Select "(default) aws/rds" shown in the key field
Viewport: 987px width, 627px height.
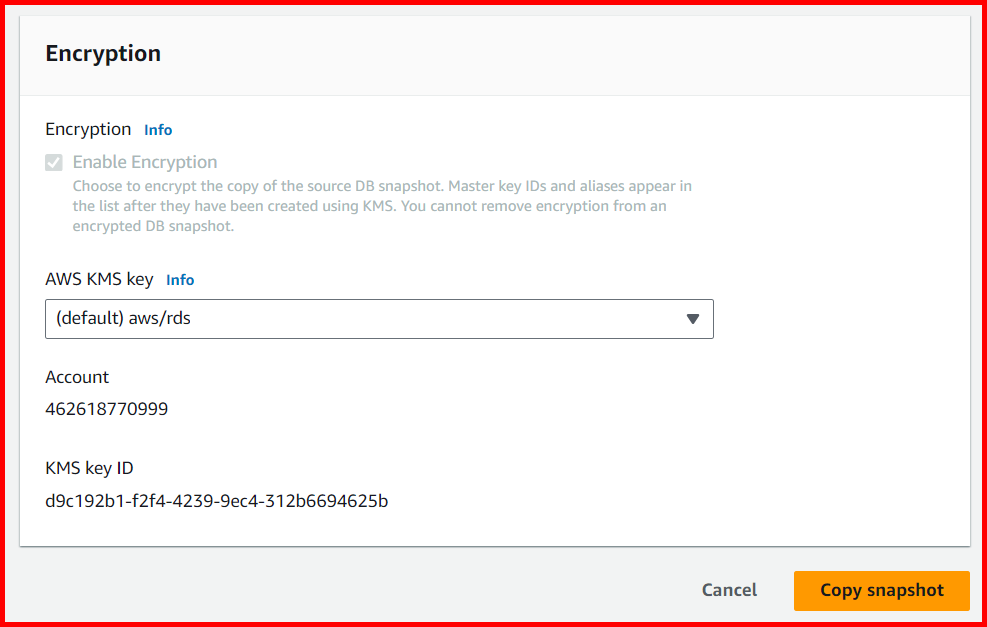coord(125,318)
